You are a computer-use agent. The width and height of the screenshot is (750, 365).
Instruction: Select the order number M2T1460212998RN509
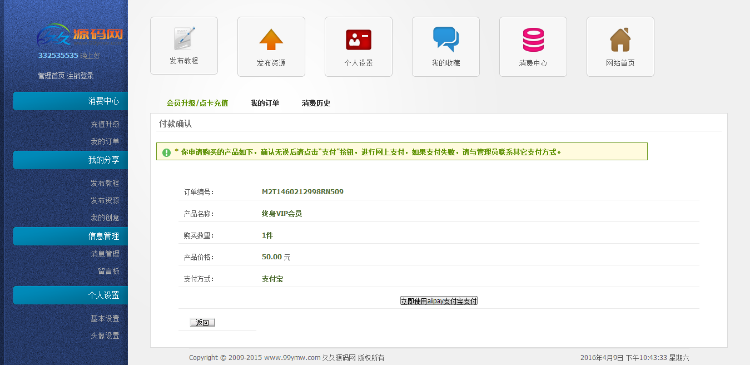[302, 192]
